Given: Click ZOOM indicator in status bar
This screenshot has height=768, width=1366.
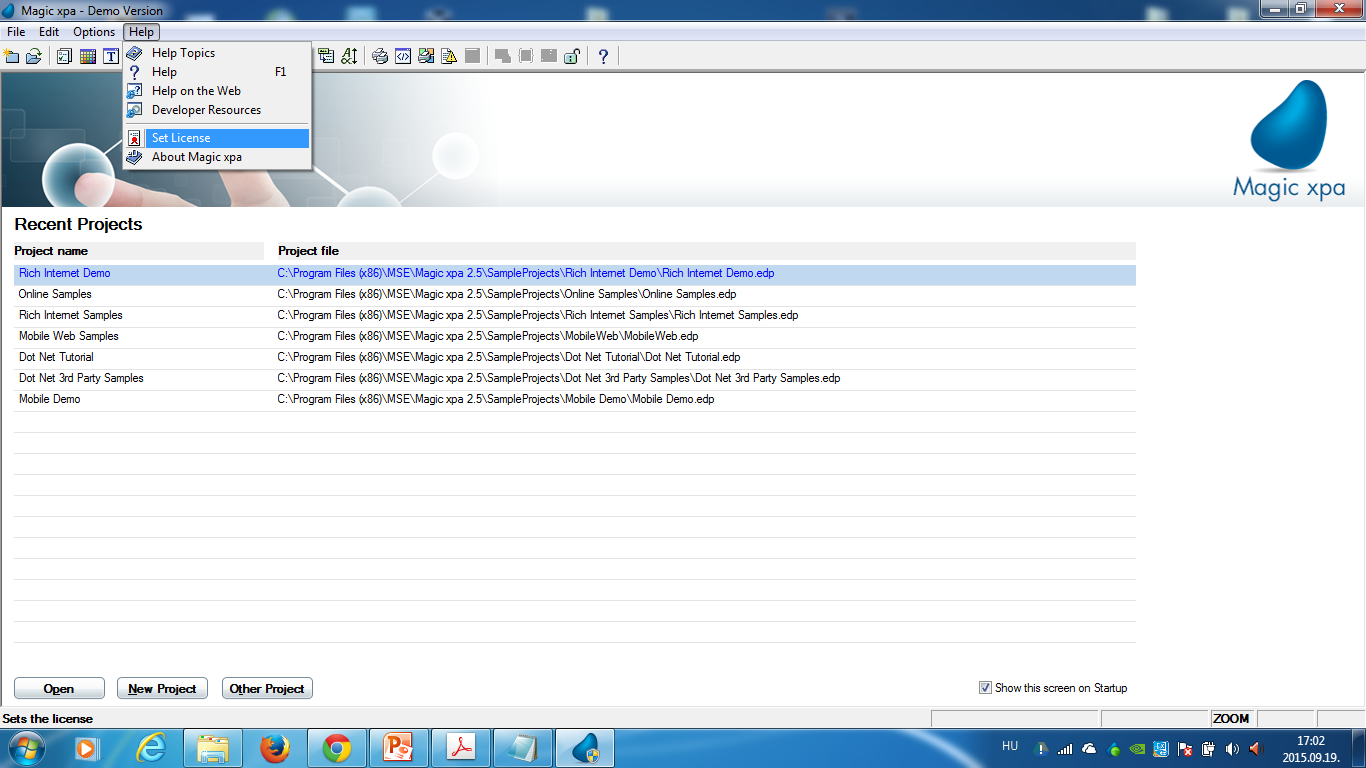Looking at the screenshot, I should (1231, 719).
